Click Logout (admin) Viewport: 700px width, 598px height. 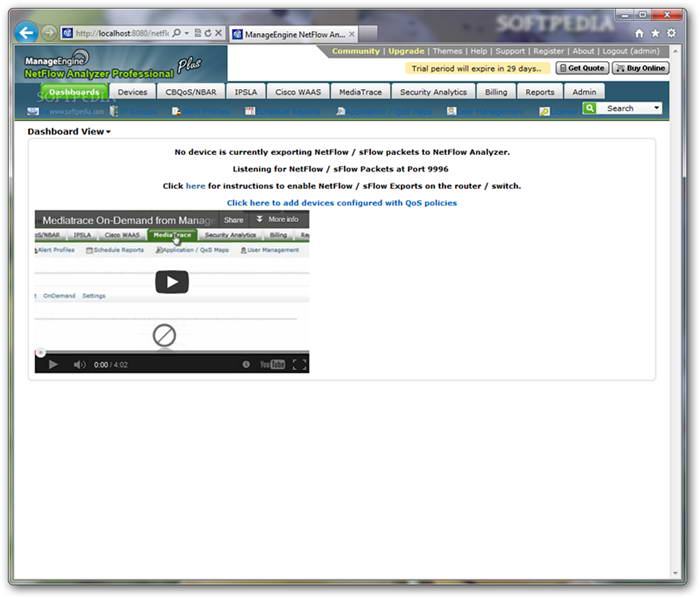[x=631, y=51]
